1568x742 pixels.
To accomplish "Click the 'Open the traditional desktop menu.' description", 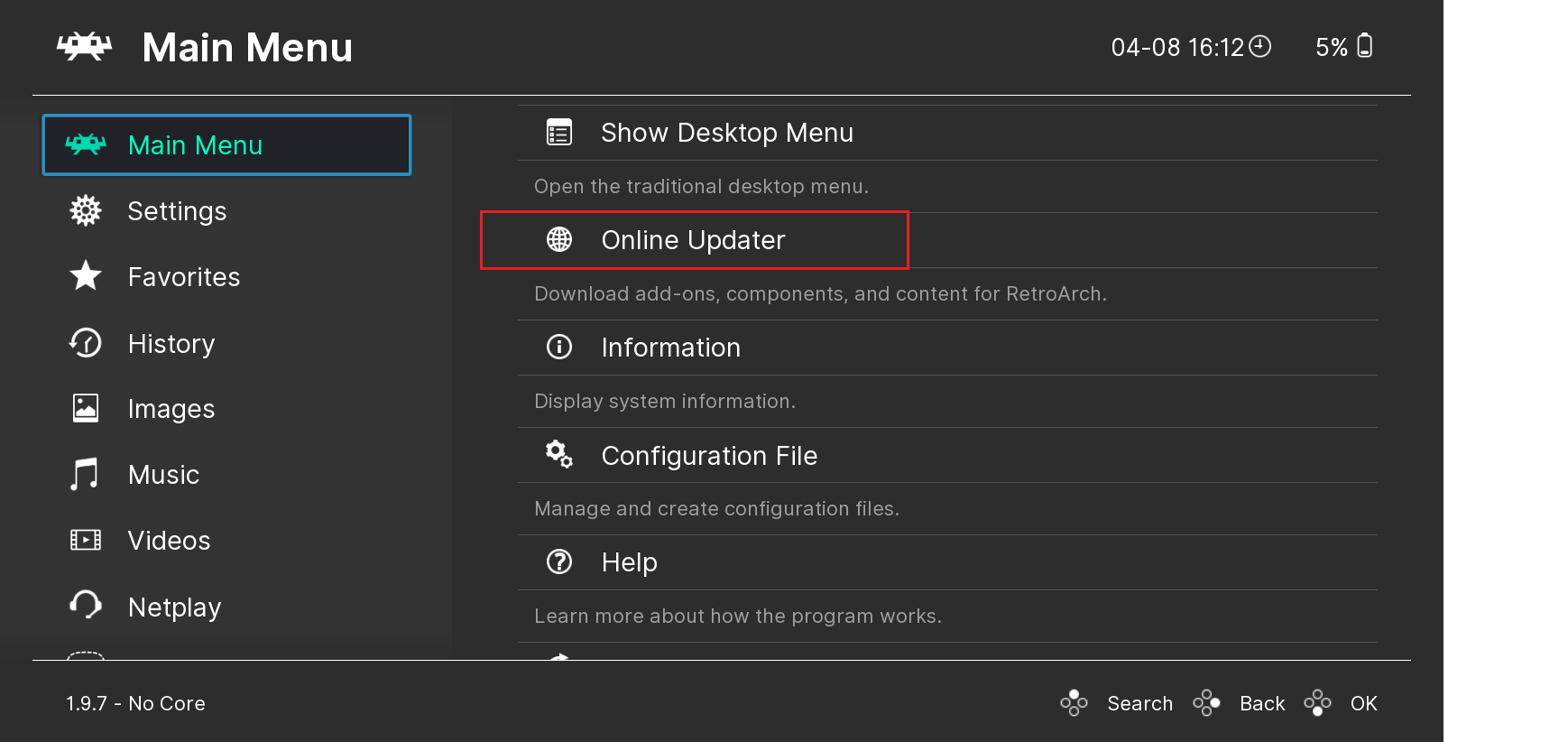I will 701,186.
